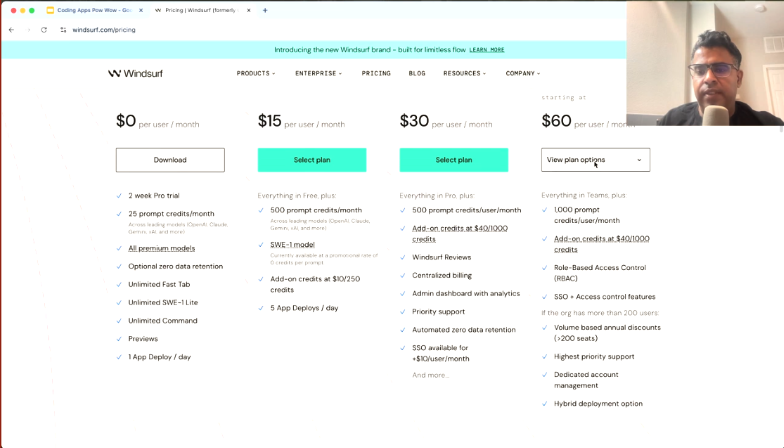Image resolution: width=784 pixels, height=448 pixels.
Task: Expand the ENTERPRISE menu
Action: click(318, 74)
